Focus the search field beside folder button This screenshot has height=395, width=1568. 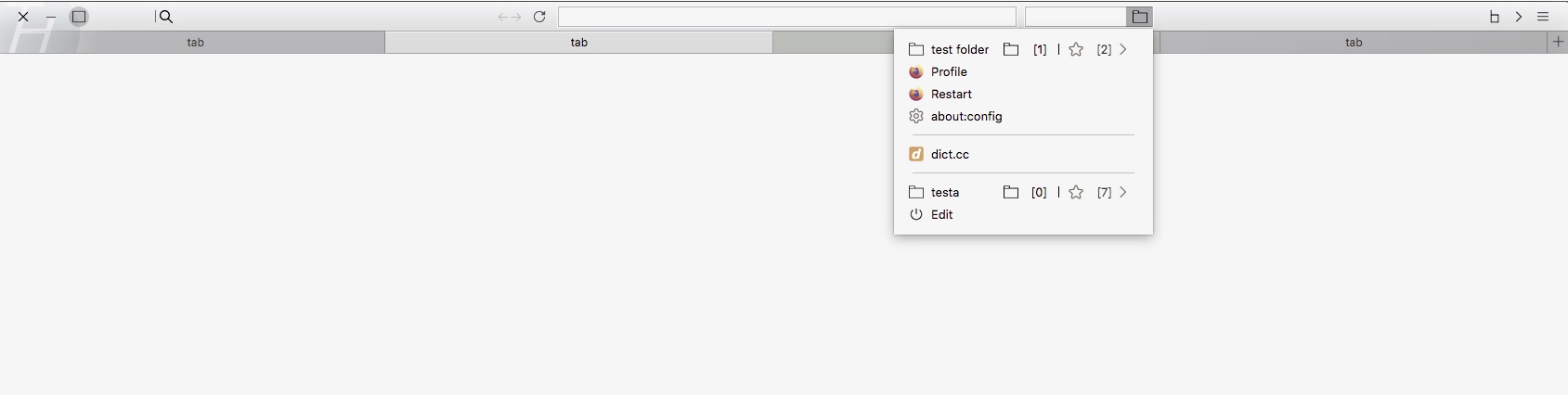1075,17
